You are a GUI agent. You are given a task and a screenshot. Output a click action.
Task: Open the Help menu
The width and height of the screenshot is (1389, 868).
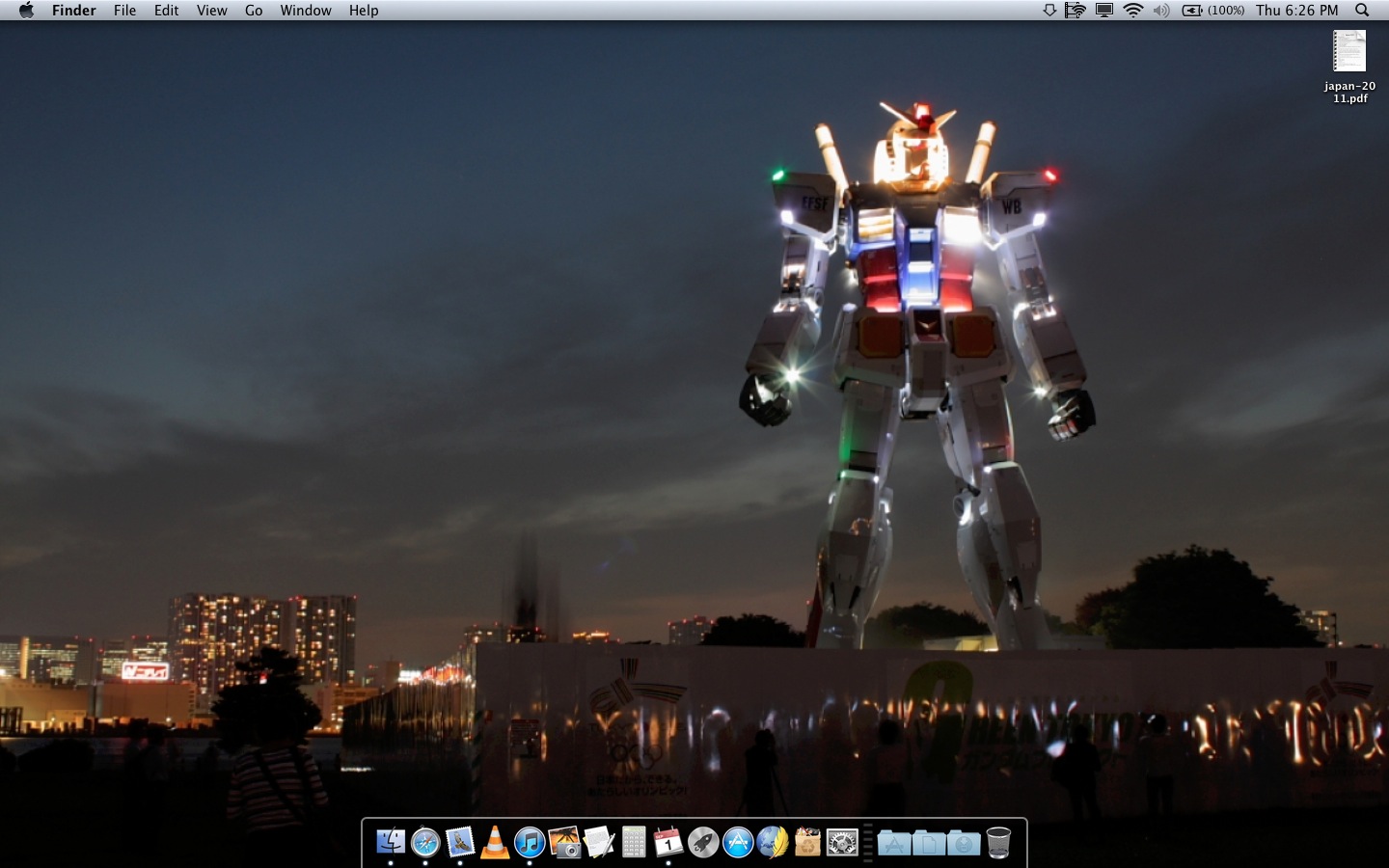click(364, 11)
